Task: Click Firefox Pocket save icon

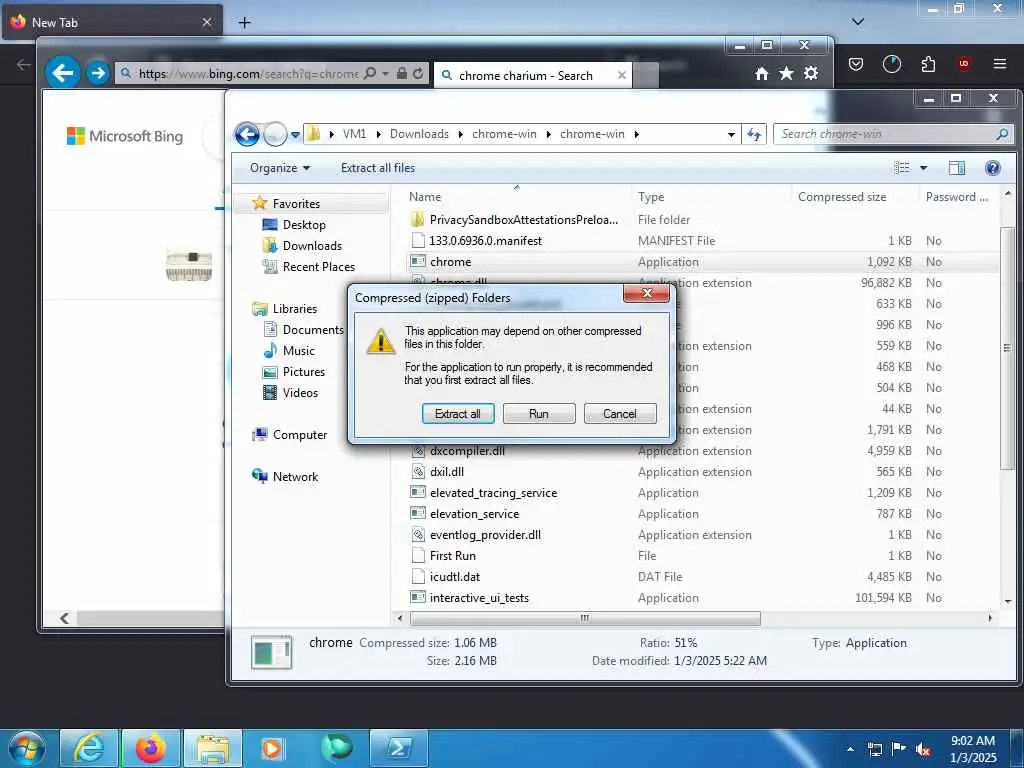Action: 856,63
